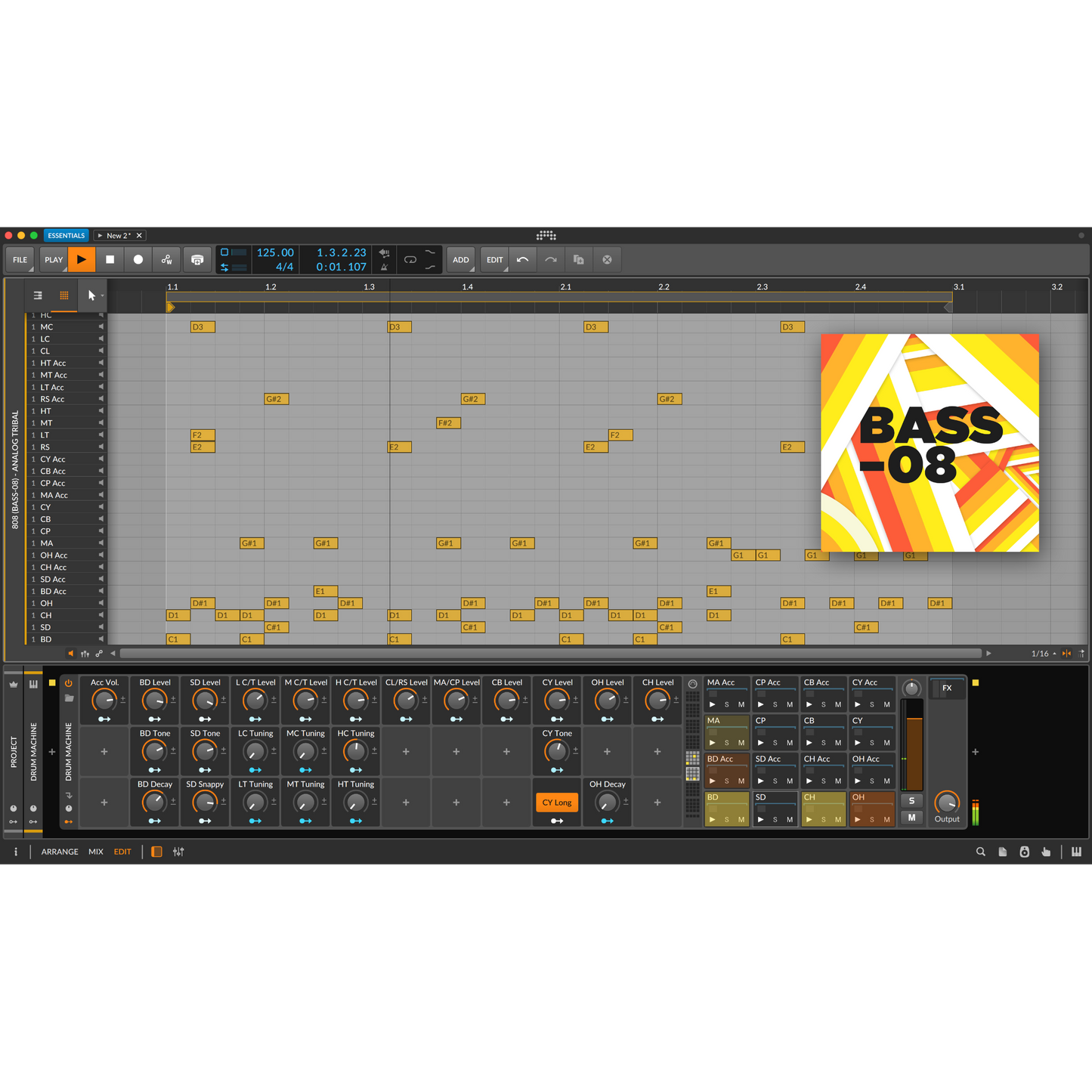Open the 1/16 grid resolution dropdown
Screen dimensions: 1092x1092
(x=1043, y=654)
